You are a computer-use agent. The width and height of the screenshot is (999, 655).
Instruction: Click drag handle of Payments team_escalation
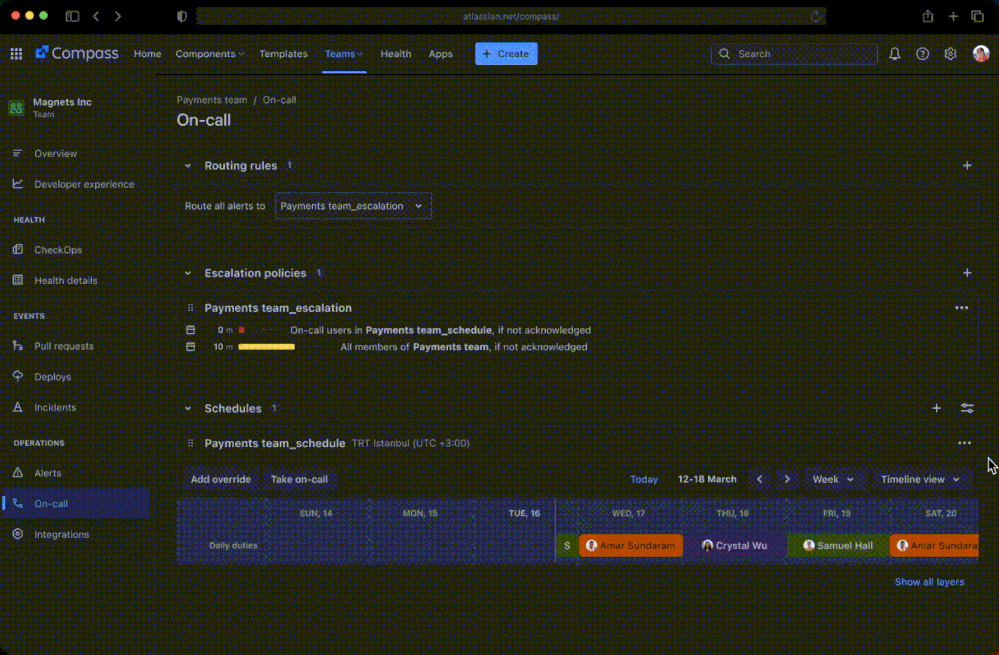(x=190, y=308)
